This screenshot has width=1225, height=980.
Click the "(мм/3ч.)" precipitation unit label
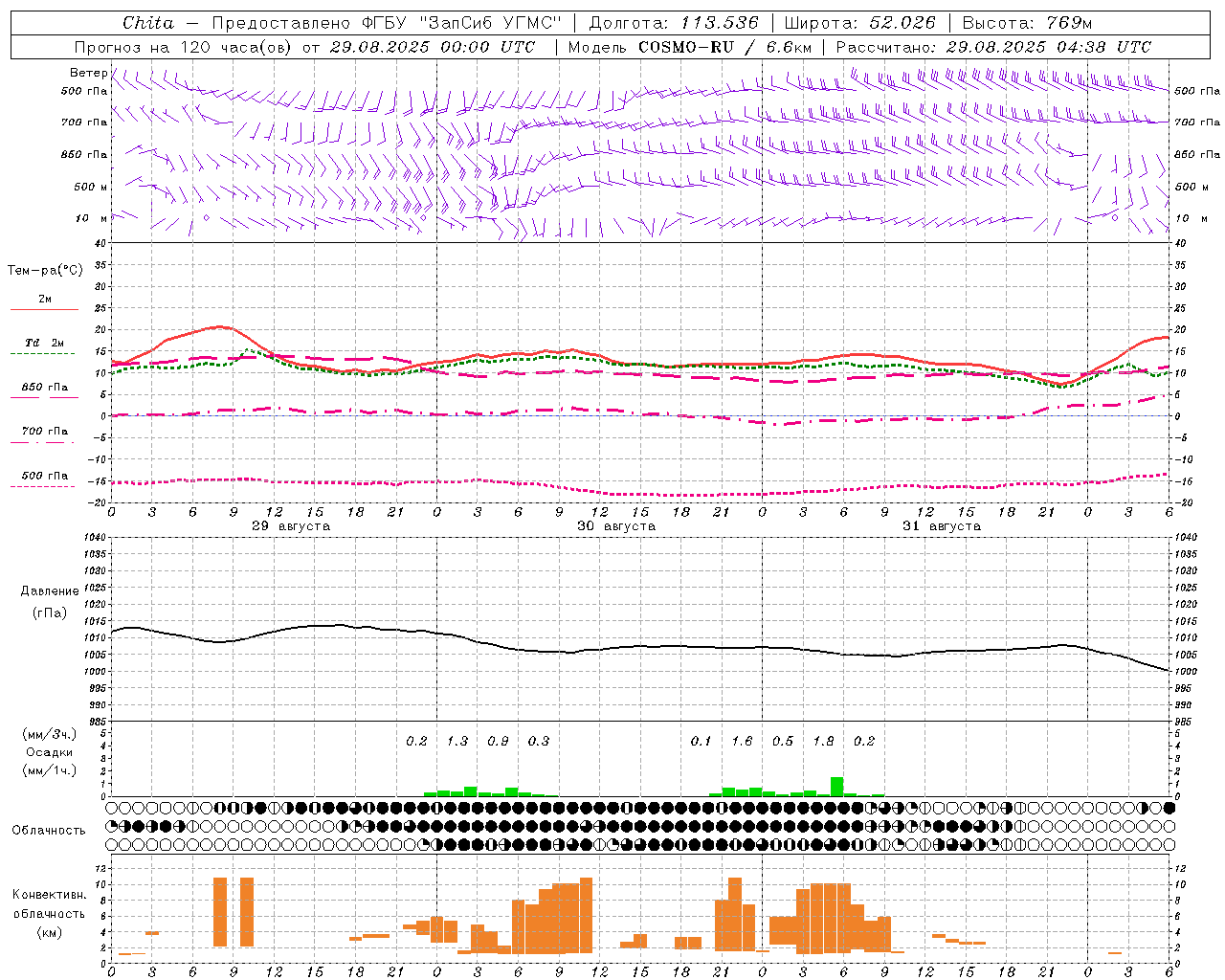pyautogui.click(x=50, y=735)
